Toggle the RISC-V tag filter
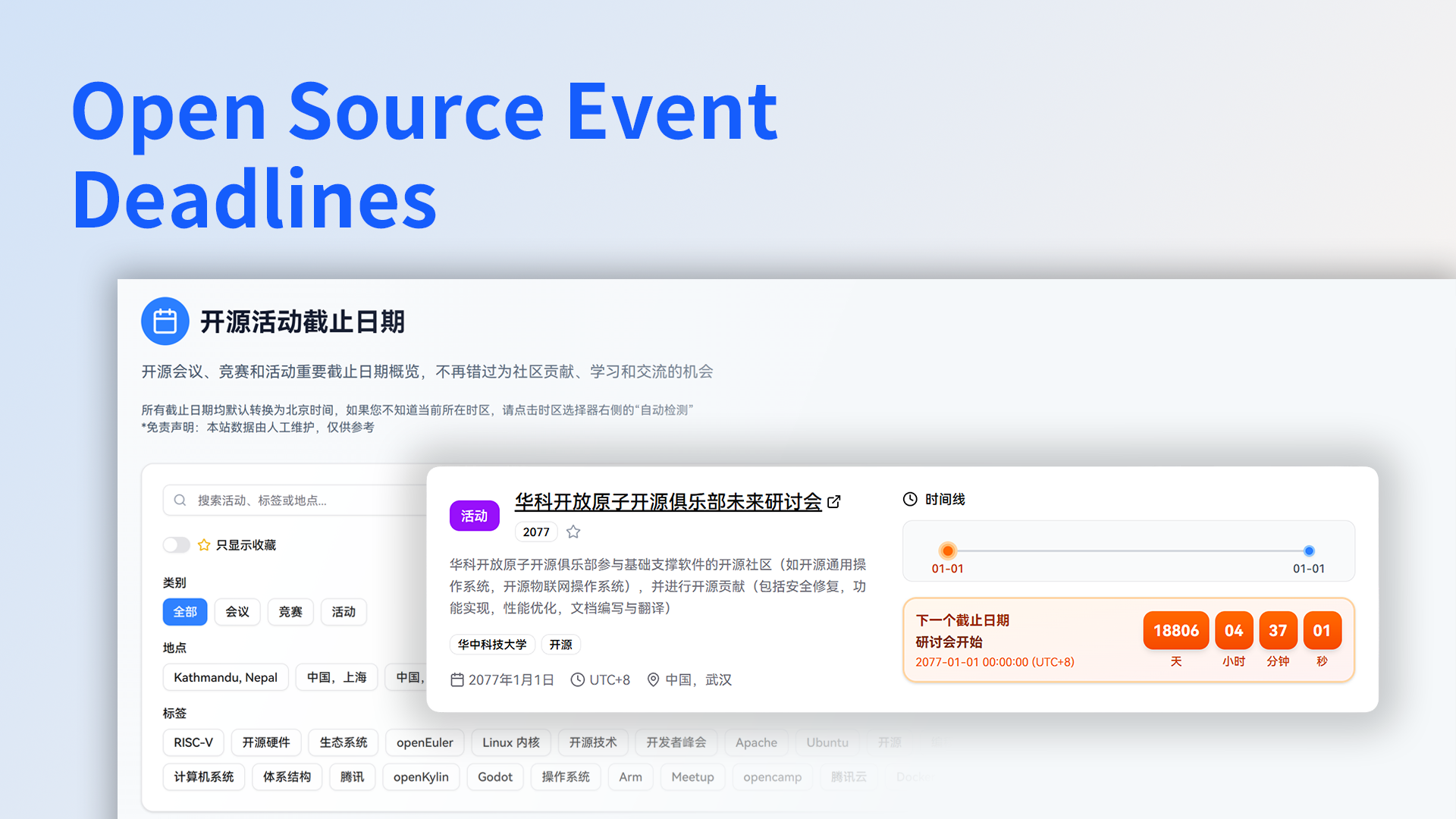The image size is (1456, 819). tap(193, 742)
